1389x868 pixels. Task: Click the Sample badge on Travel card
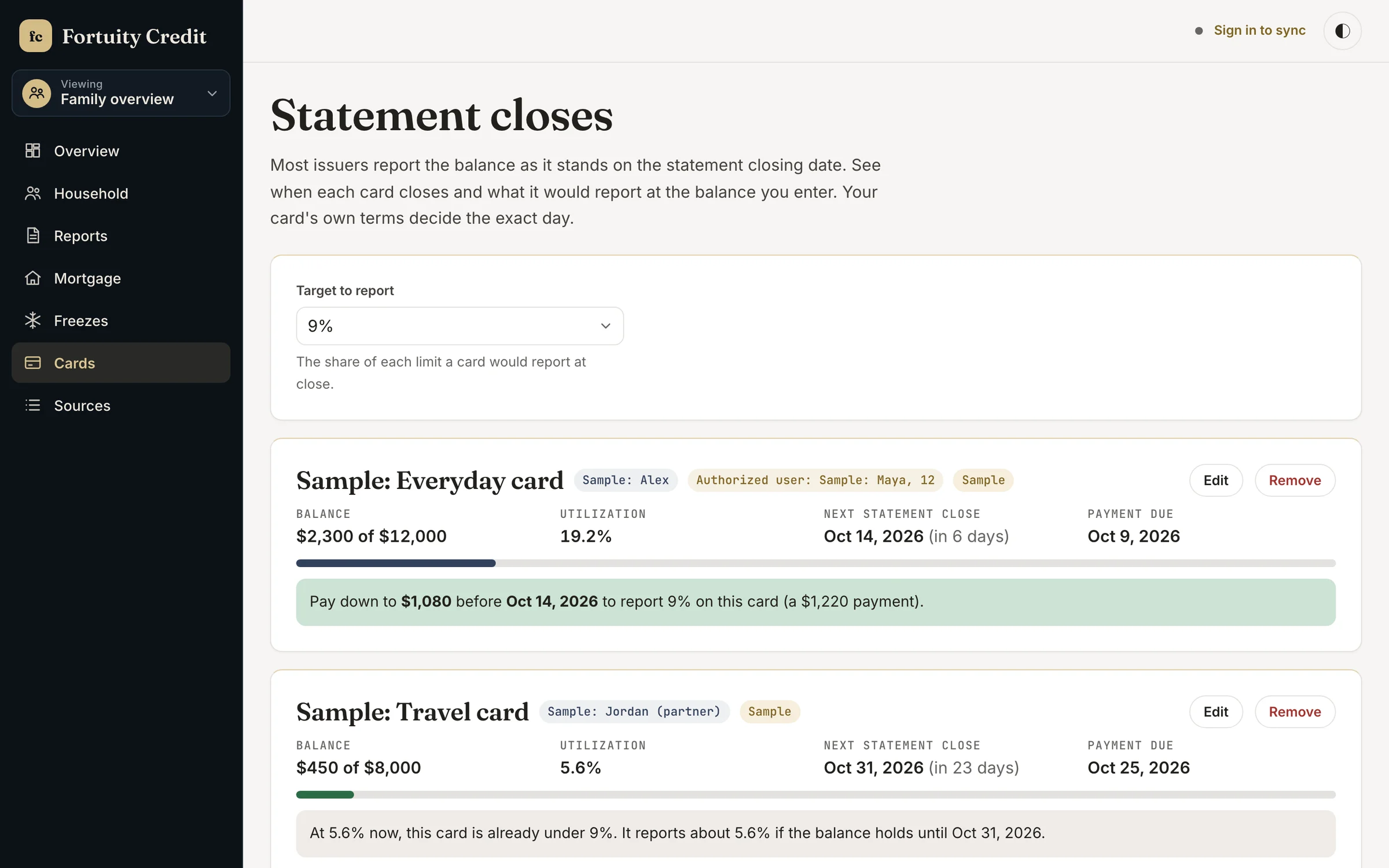(770, 712)
